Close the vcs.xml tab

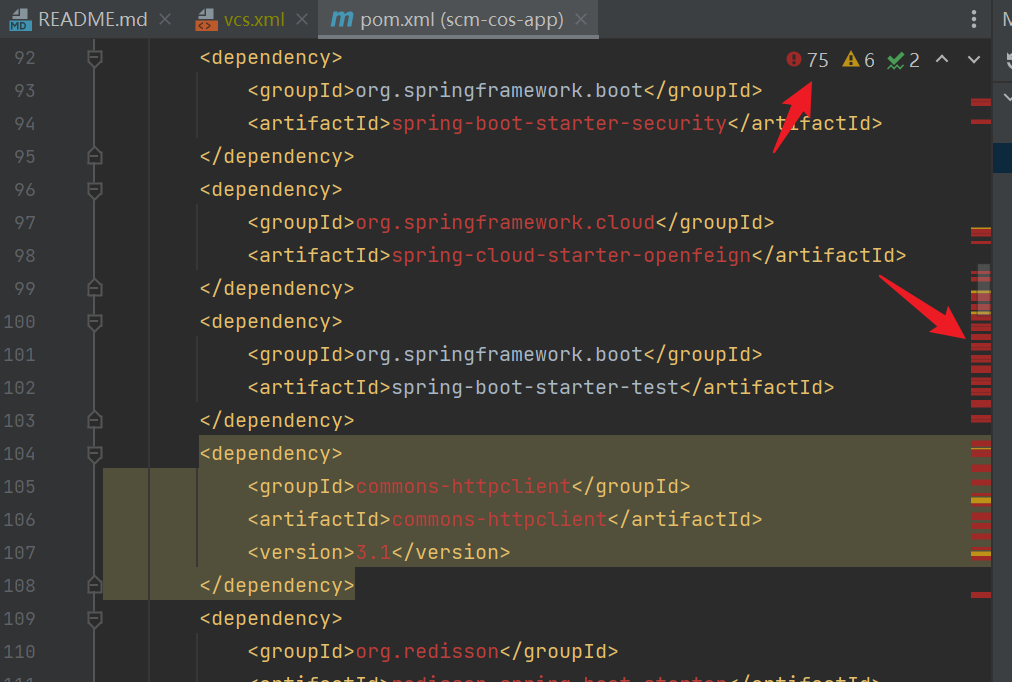(302, 19)
